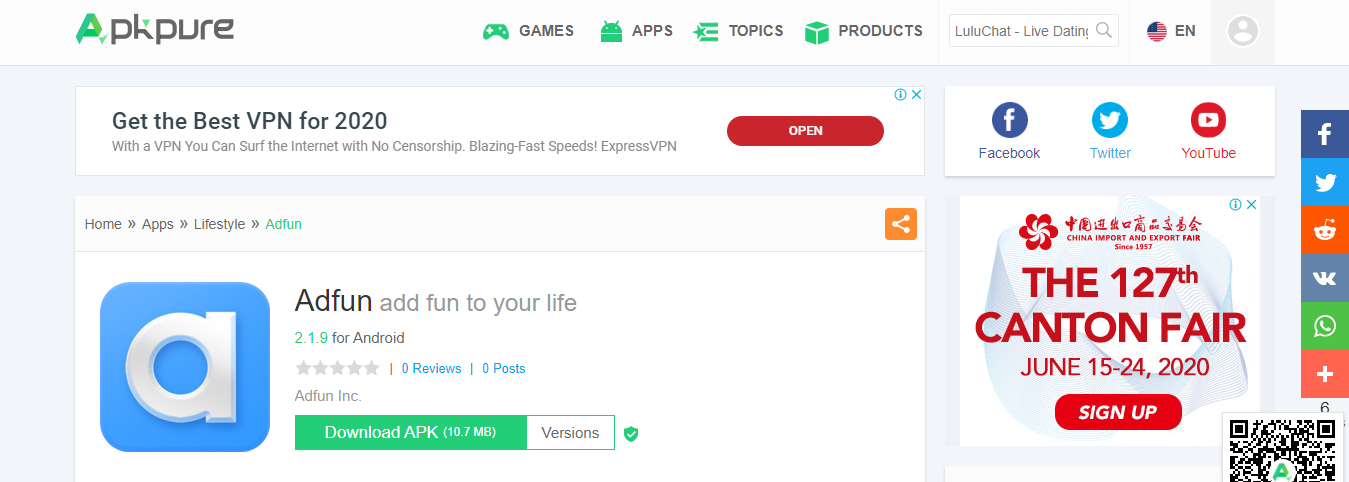Open the Versions button
1349x482 pixels.
570,433
